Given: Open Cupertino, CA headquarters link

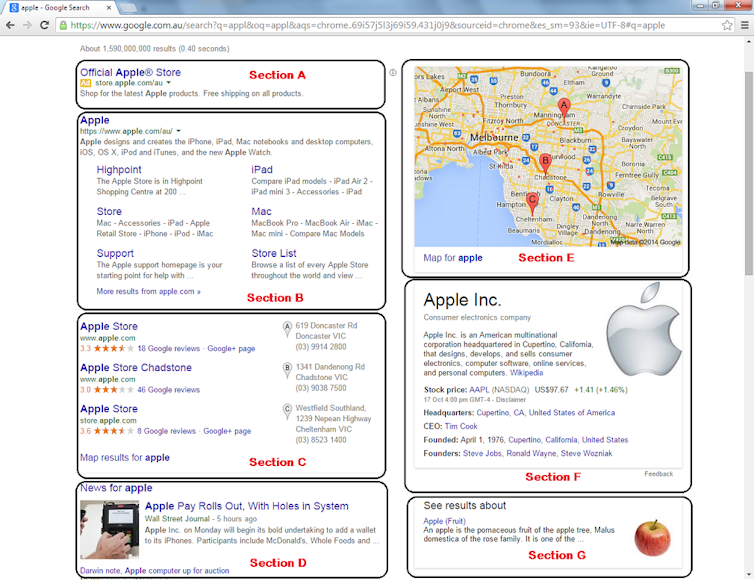Looking at the screenshot, I should (x=500, y=413).
